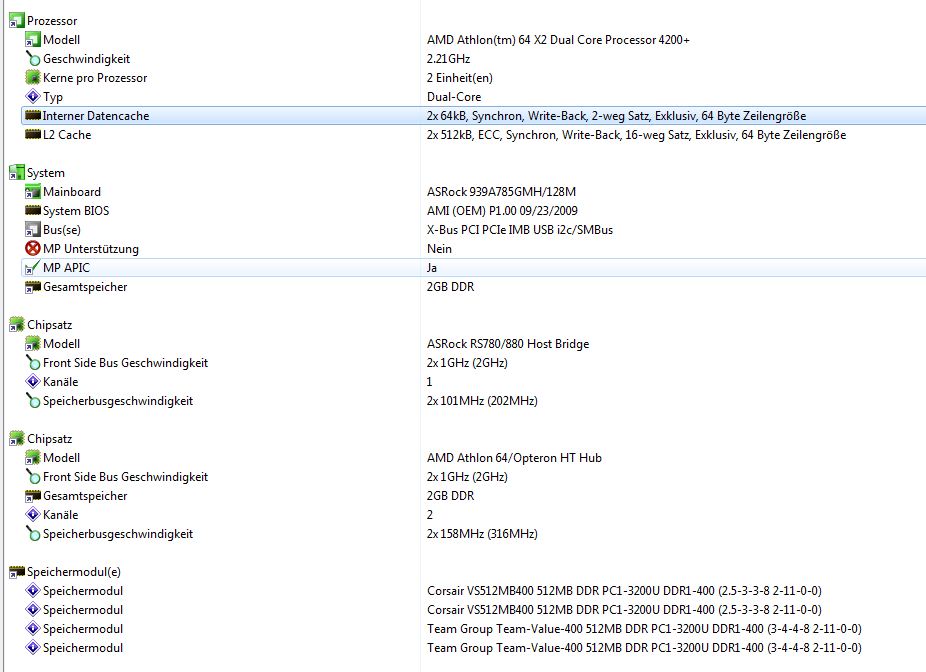Screen dimensions: 926x672
Task: Click the System BIOS memory chip icon
Action: point(33,211)
